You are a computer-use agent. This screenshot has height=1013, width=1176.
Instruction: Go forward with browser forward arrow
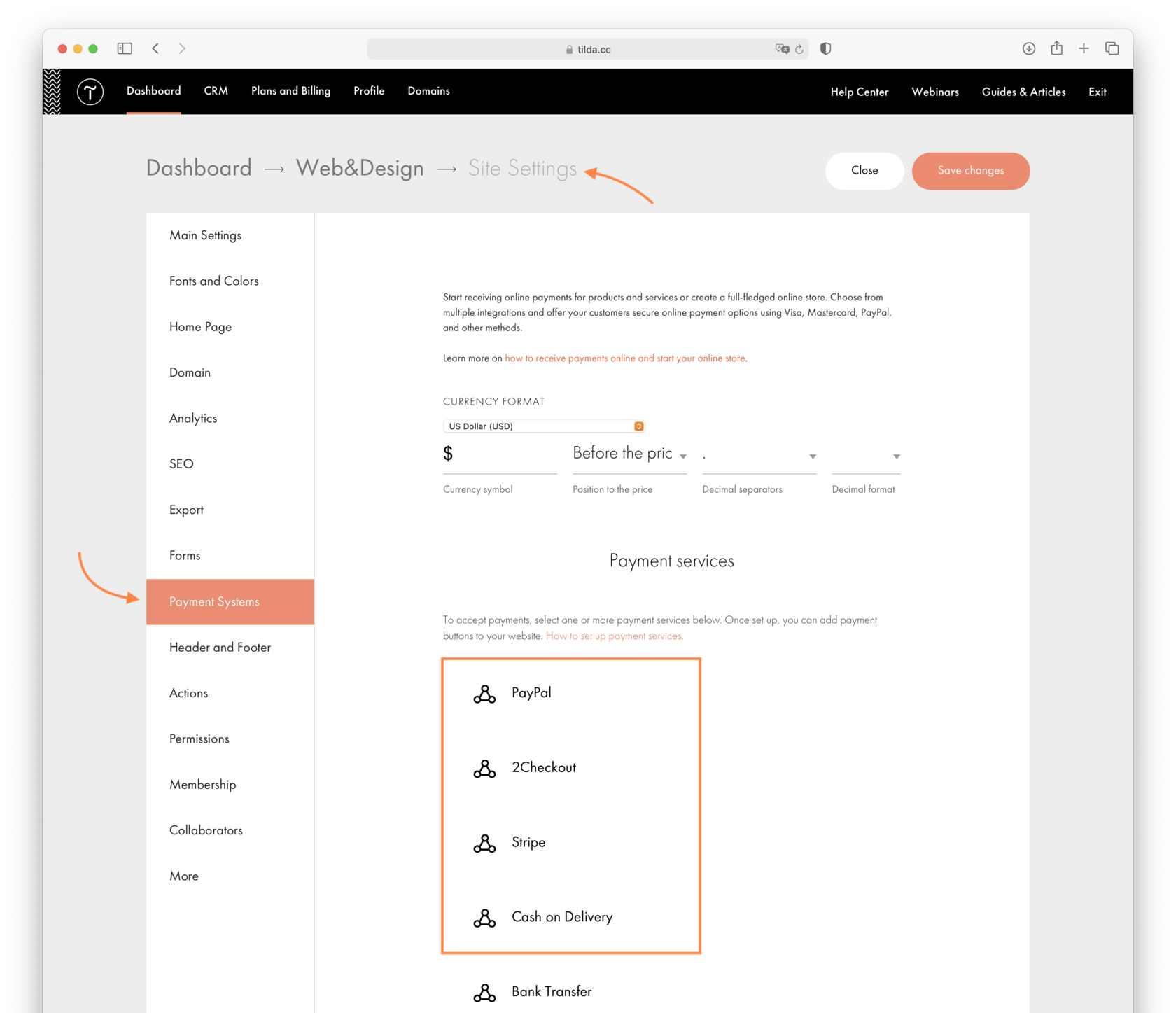[182, 48]
